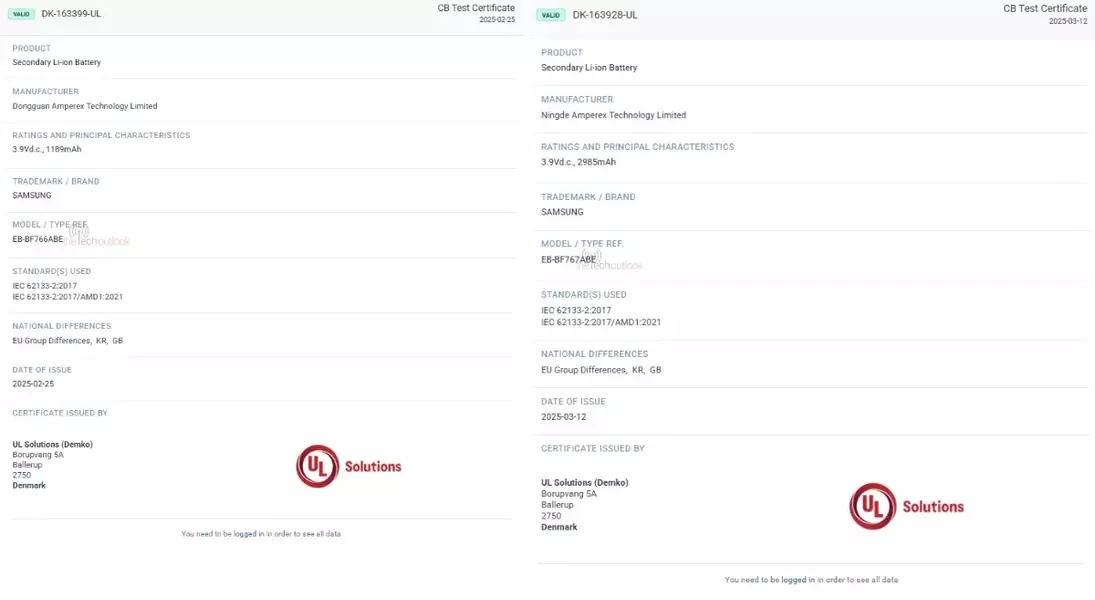Screen dimensions: 1095x600
Task: Click 'DATE OF ISSUE' label above 2025-03-12
Action: pyautogui.click(x=573, y=402)
